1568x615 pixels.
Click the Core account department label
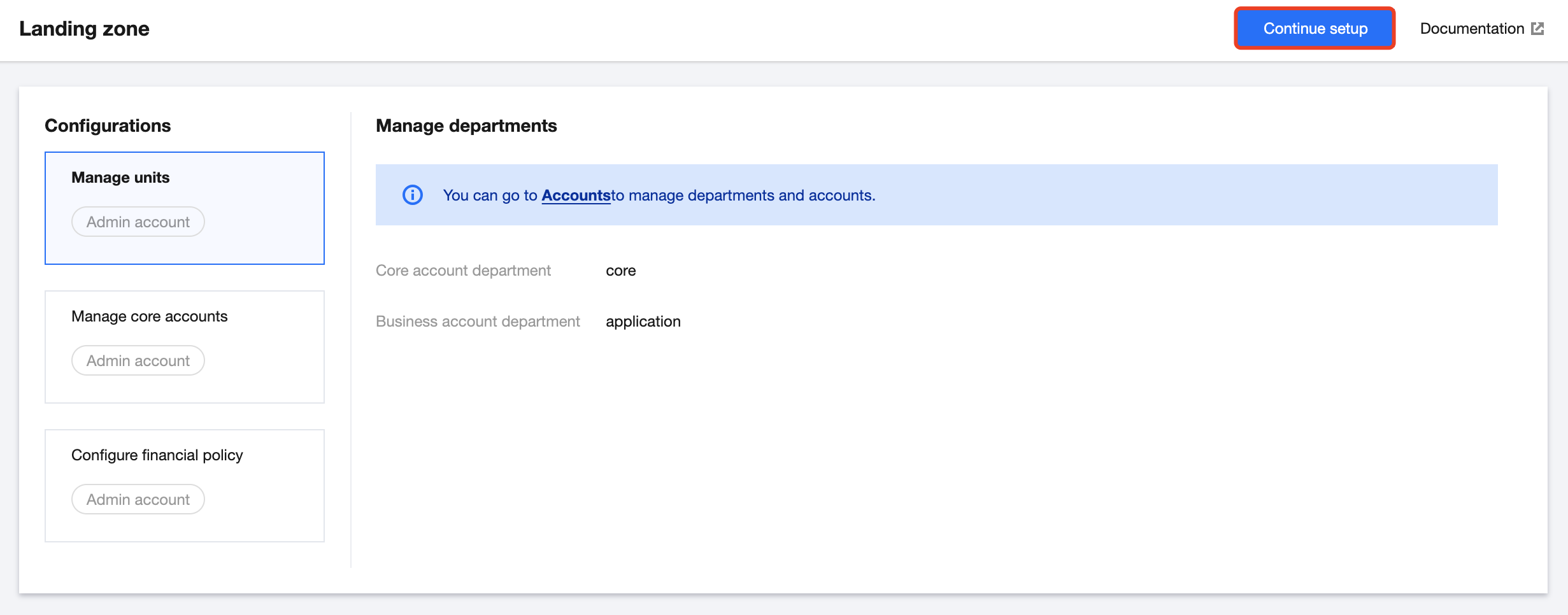[x=463, y=271]
